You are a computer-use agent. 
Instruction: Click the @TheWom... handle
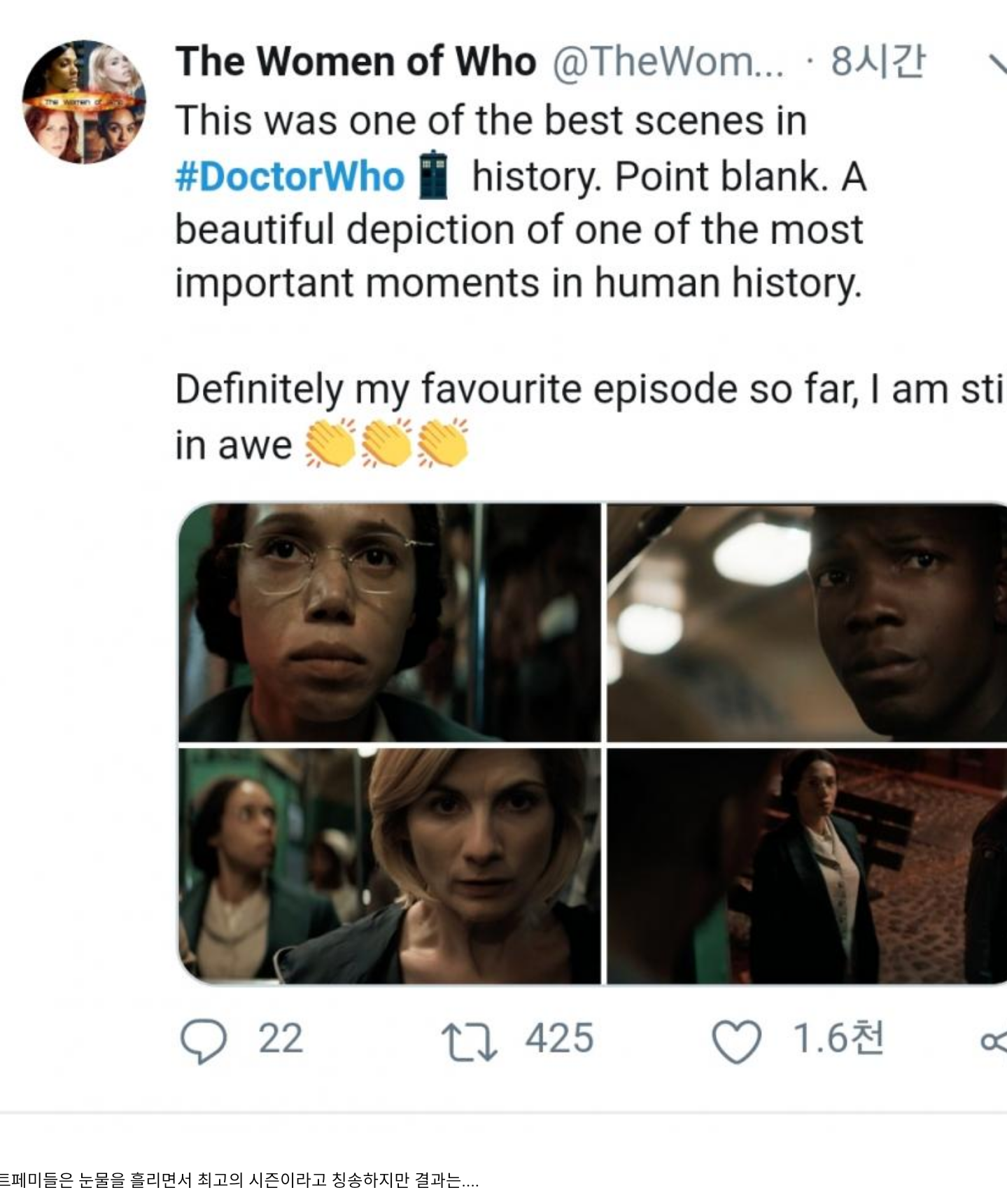668,62
